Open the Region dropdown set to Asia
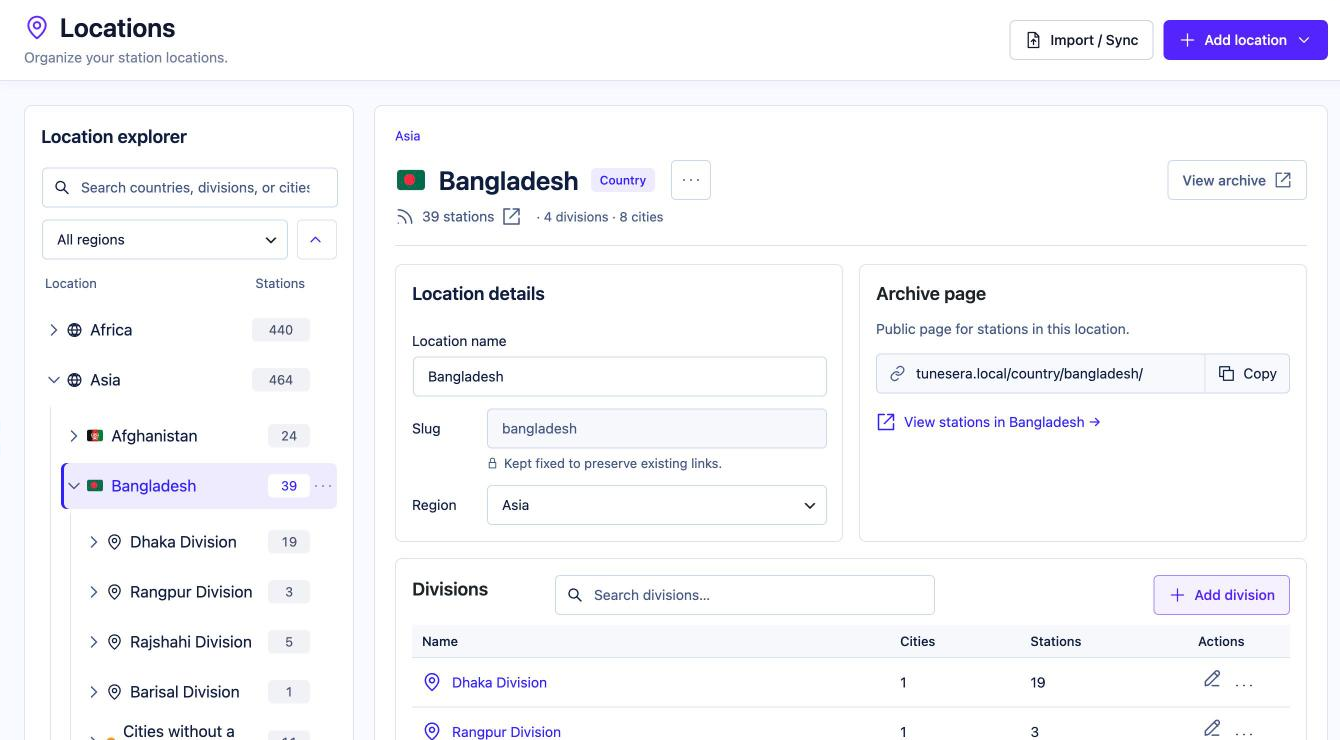Screen dimensions: 1340x740 click(657, 505)
